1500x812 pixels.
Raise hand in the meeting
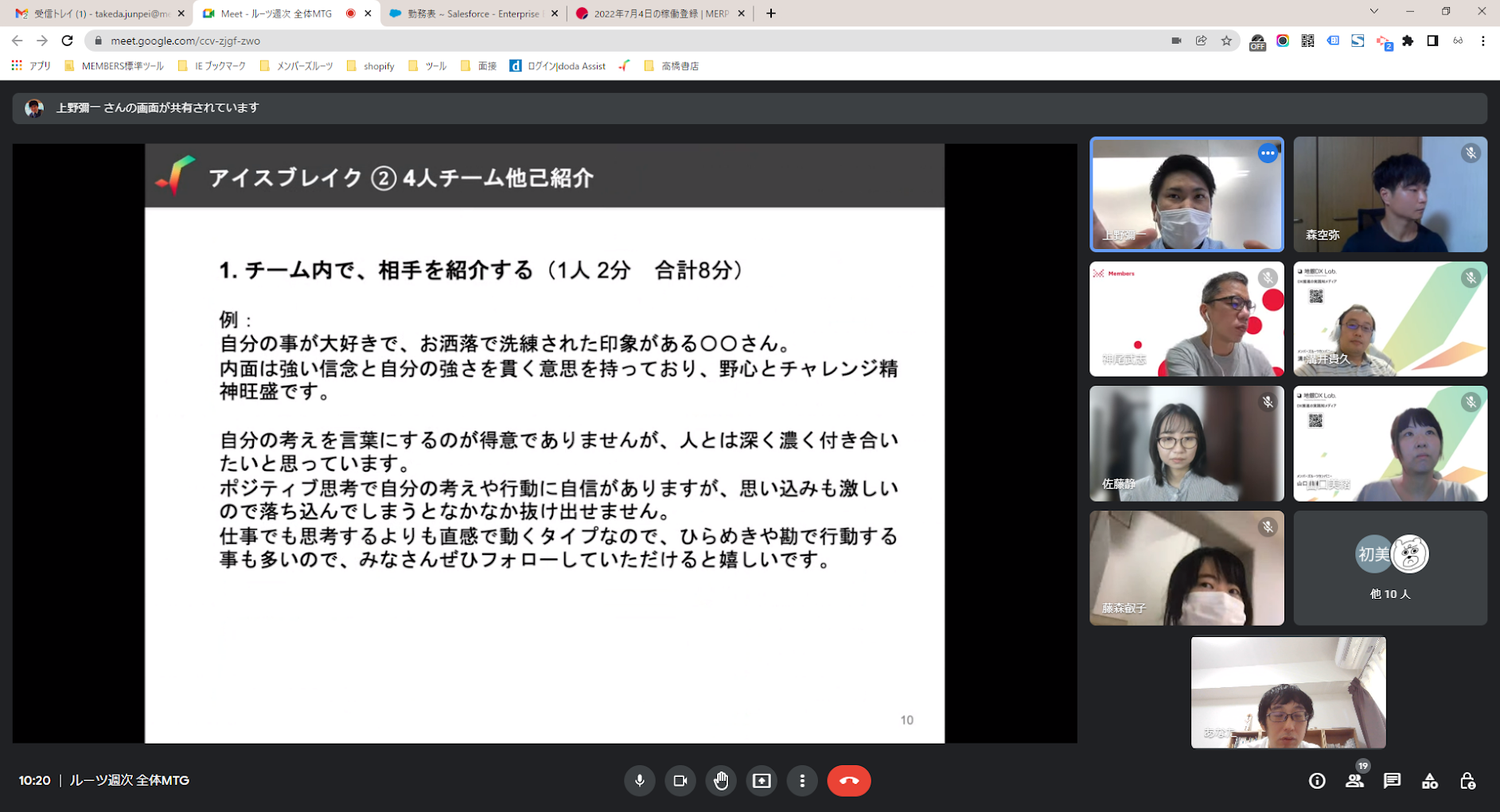tap(721, 780)
